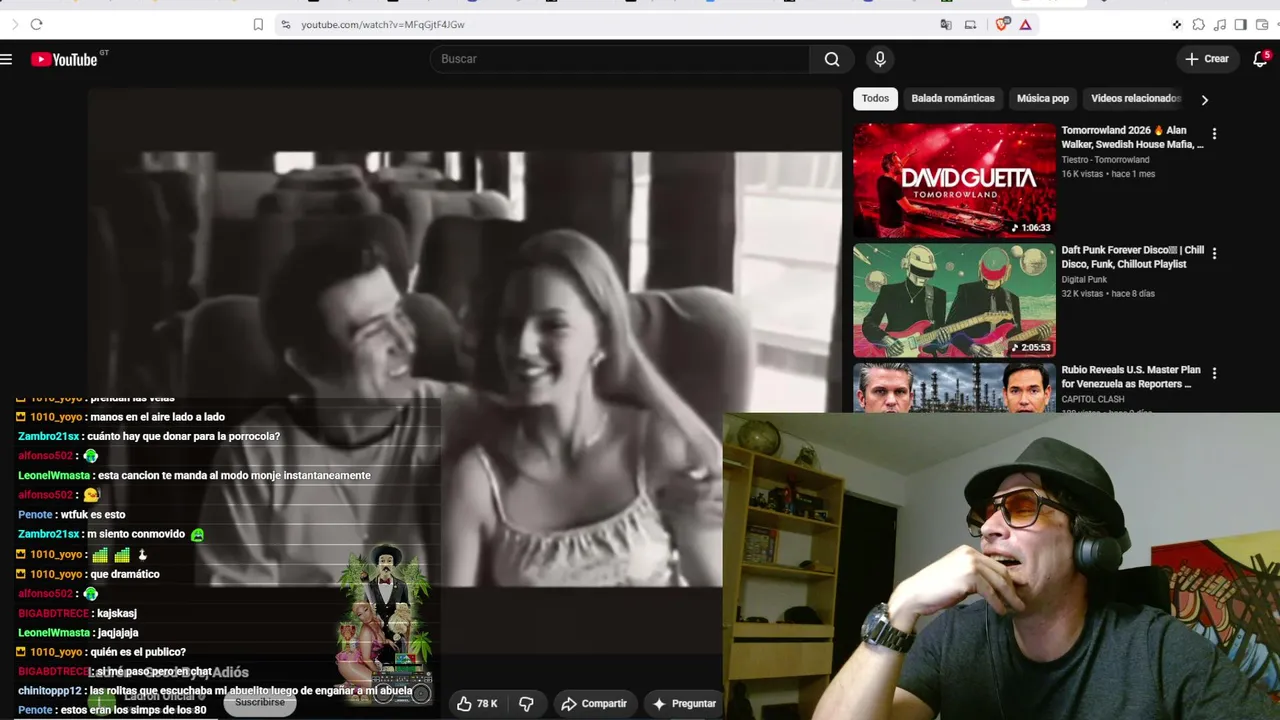Select the Videos relacionados chip
The width and height of the screenshot is (1280, 720).
(1136, 98)
